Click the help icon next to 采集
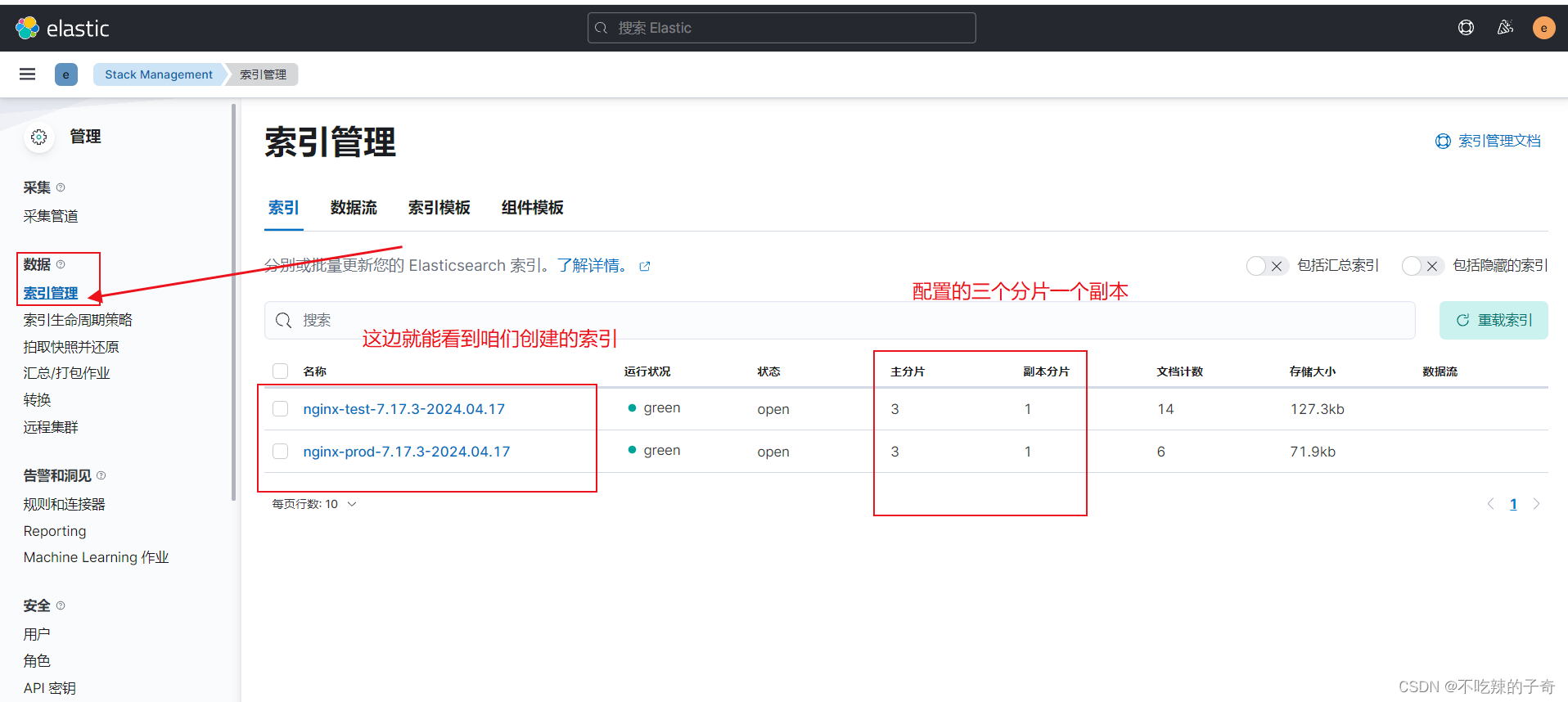Screen dimensions: 1568x702 click(61, 187)
